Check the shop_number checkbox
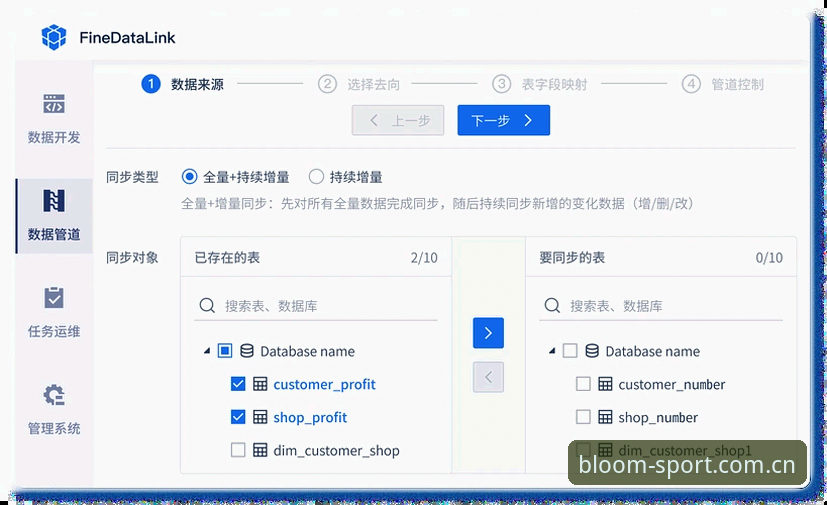This screenshot has width=827, height=505. (583, 417)
